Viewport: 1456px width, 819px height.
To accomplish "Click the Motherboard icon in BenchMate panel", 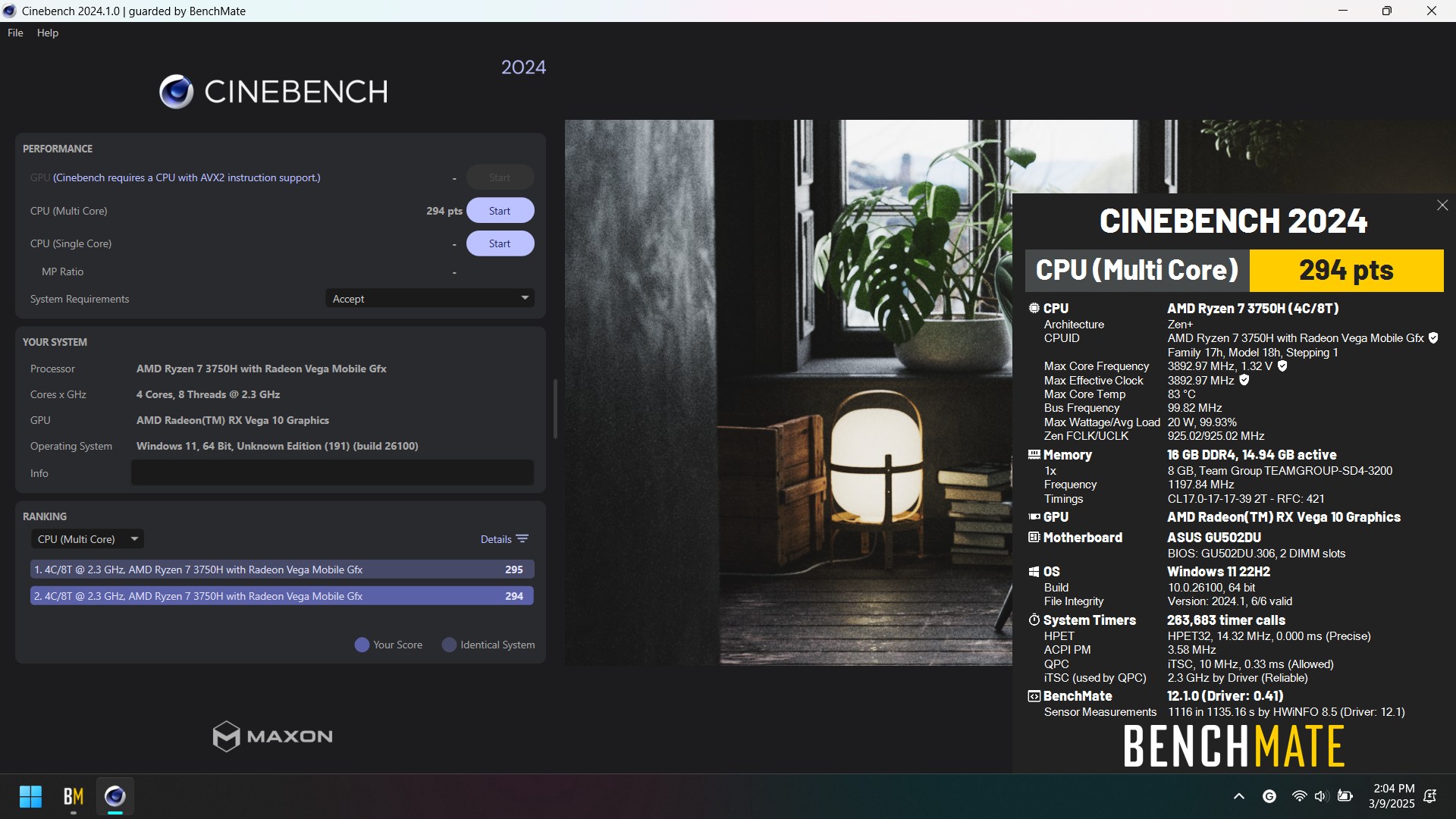I will point(1034,537).
